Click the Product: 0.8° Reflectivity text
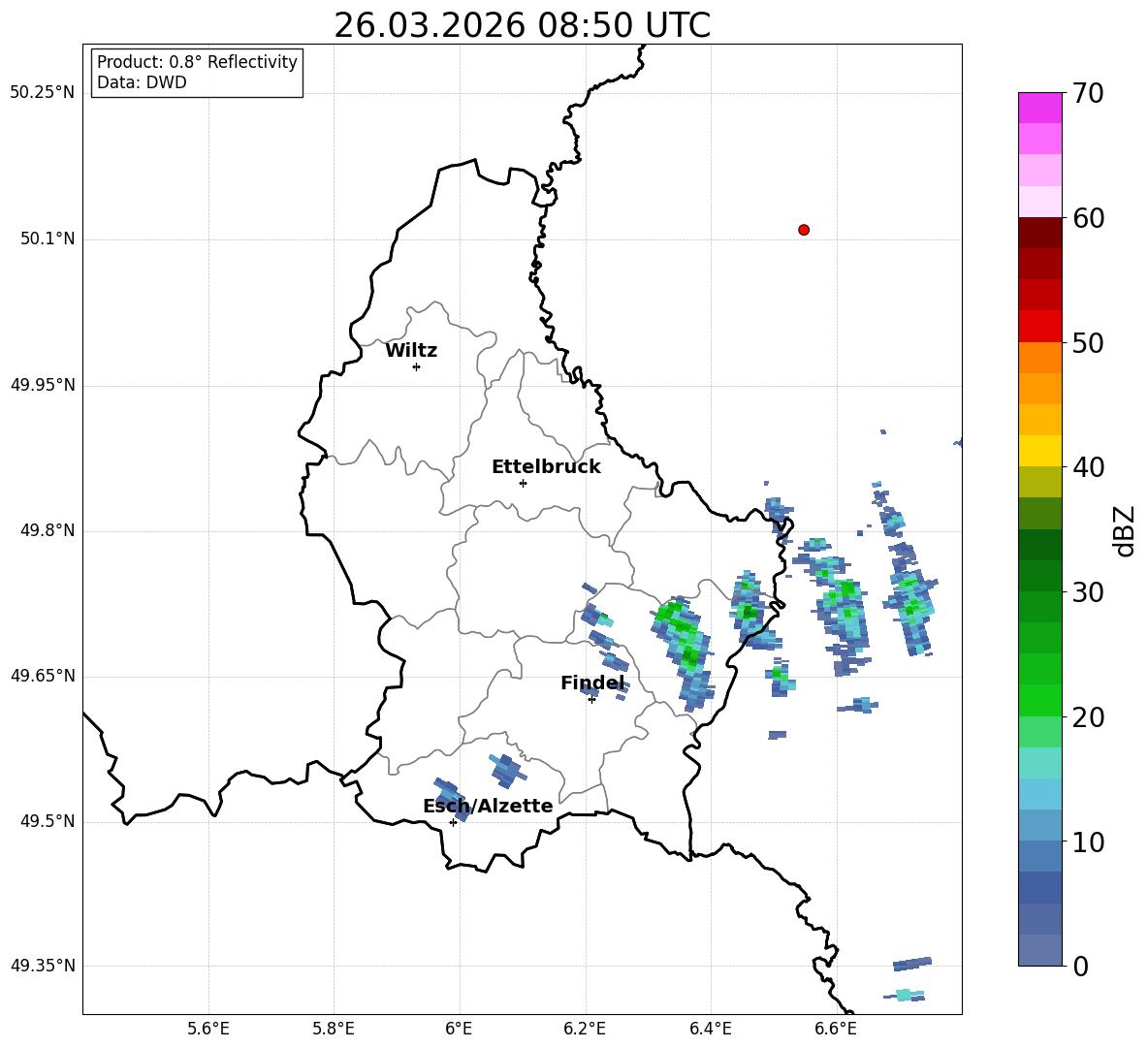This screenshot has height=1048, width=1148. (197, 62)
